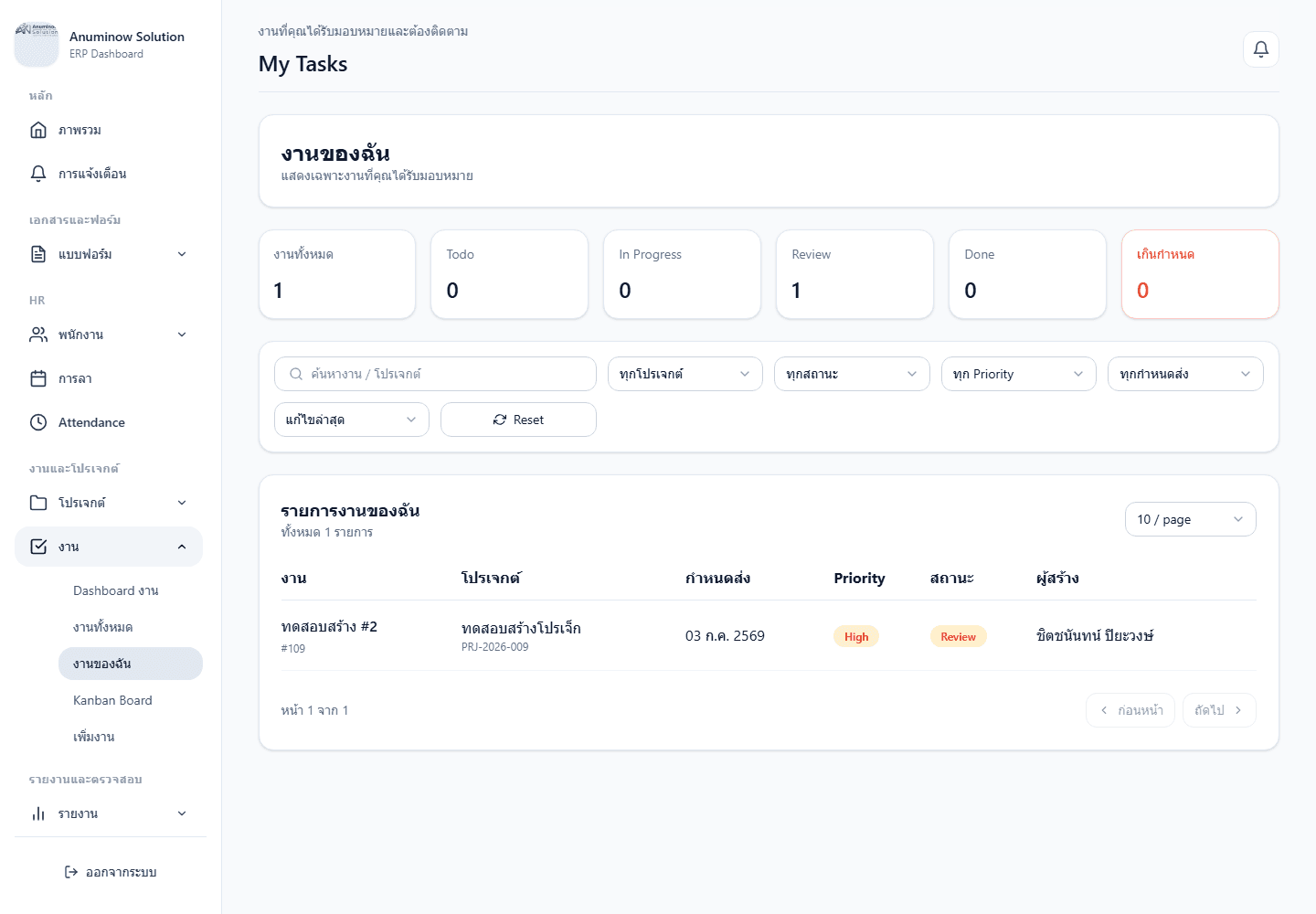Click the In Progress stat card
Image resolution: width=1316 pixels, height=914 pixels.
click(682, 274)
